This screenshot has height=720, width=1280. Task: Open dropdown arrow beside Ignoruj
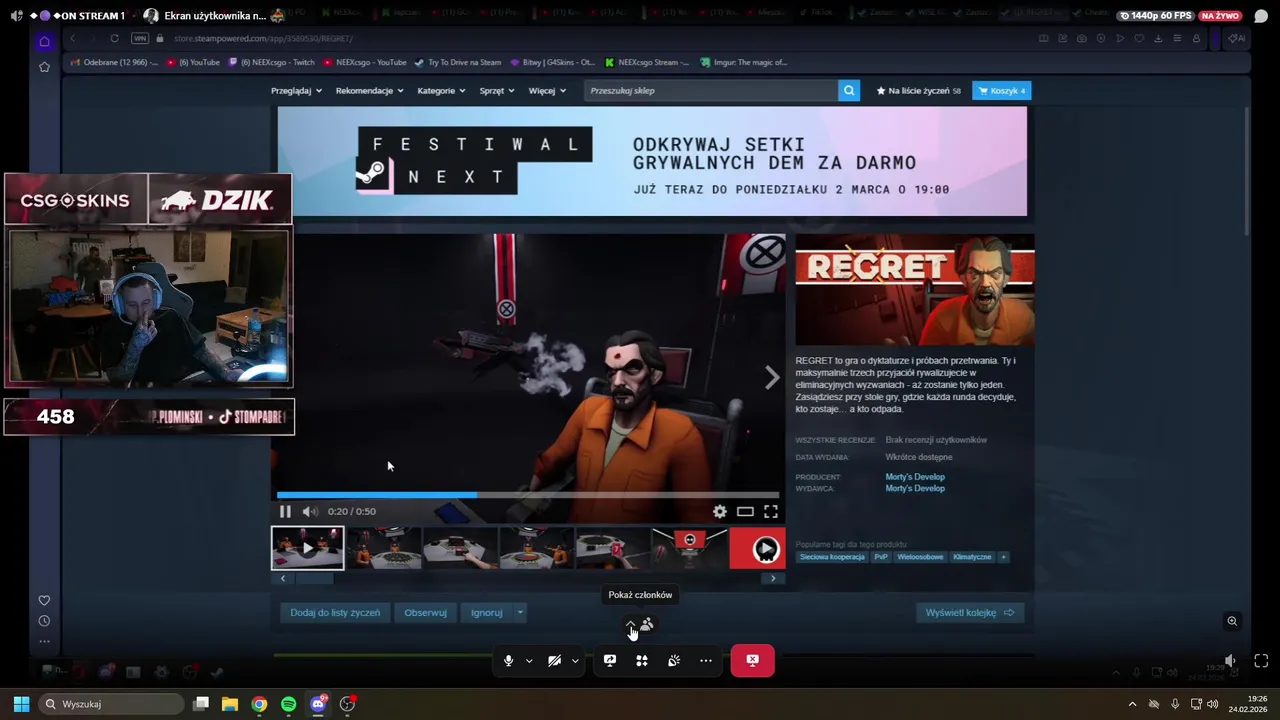[520, 612]
